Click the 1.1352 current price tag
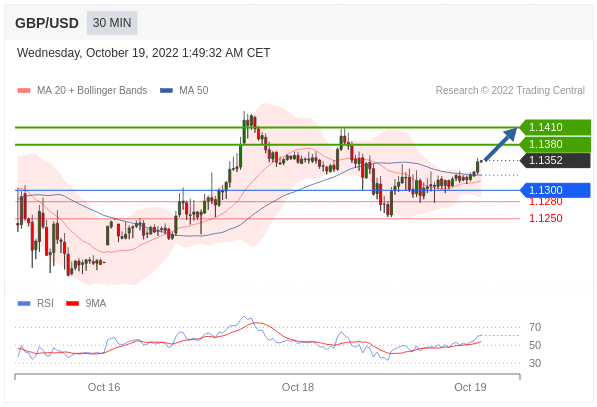Viewport: 597px width, 407px height. click(x=555, y=160)
